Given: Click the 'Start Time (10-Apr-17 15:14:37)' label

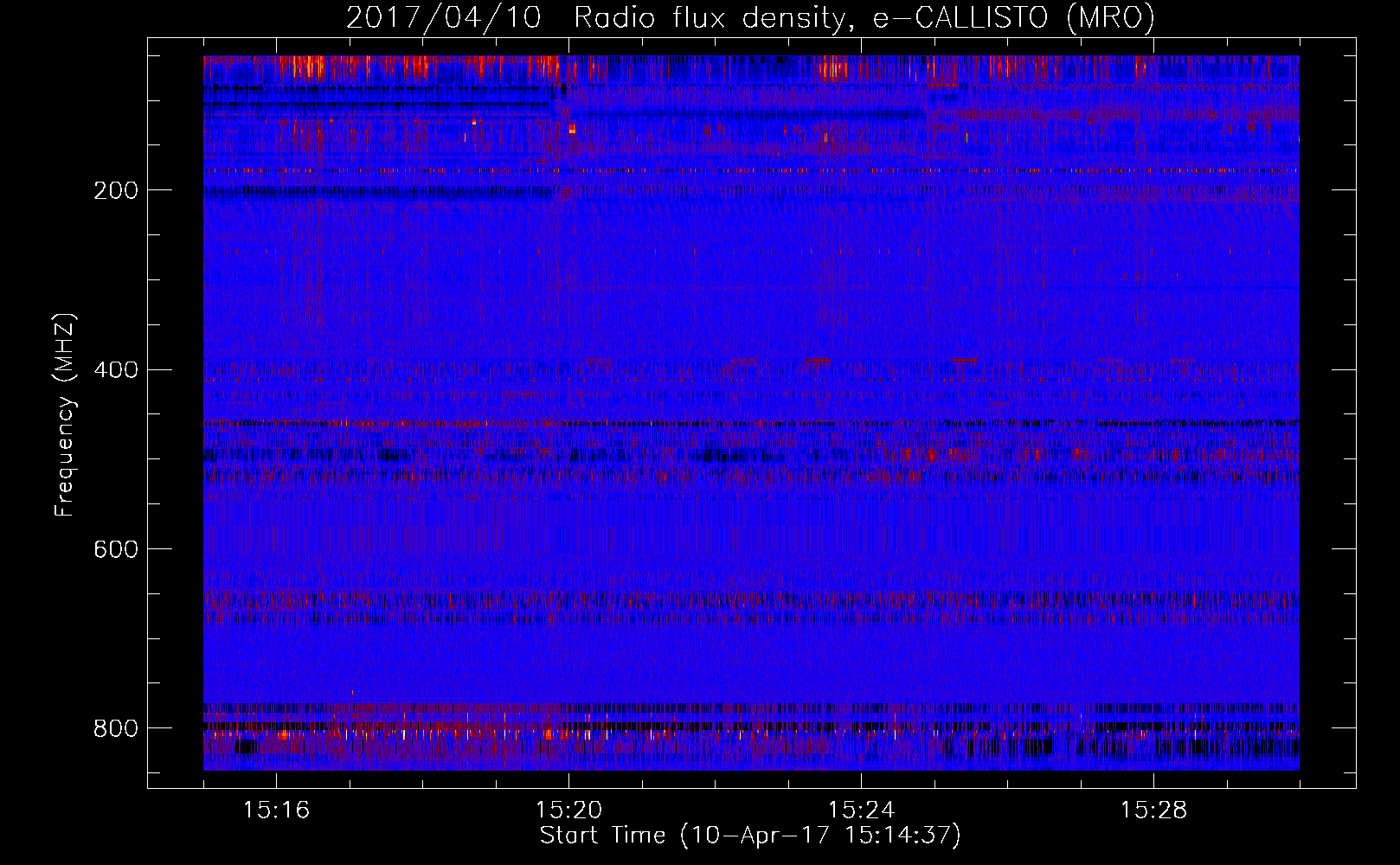Looking at the screenshot, I should [750, 836].
